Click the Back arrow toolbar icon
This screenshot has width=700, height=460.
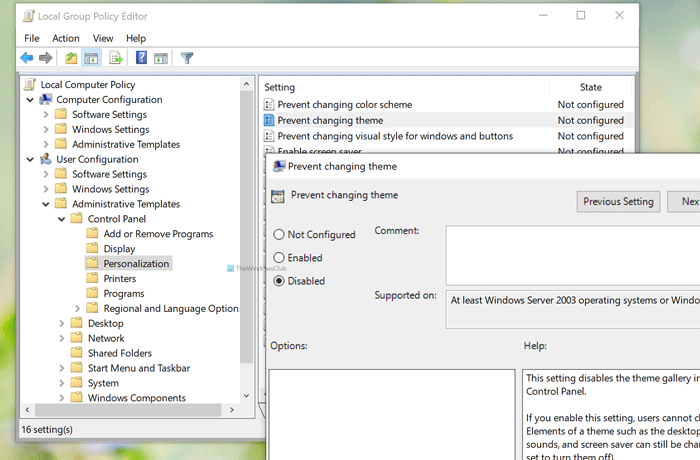(27, 58)
